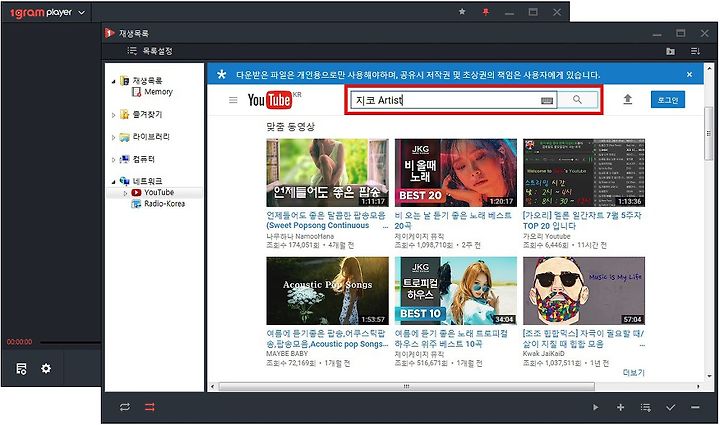
Task: Expand the 컴퓨터 computer node
Action: (113, 160)
